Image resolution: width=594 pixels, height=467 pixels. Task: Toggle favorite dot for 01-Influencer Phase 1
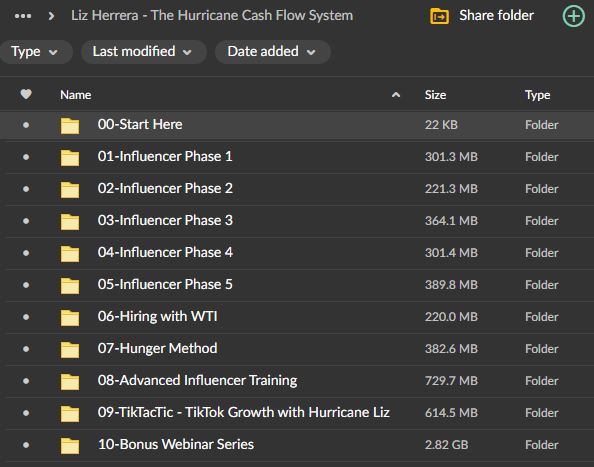(26, 157)
